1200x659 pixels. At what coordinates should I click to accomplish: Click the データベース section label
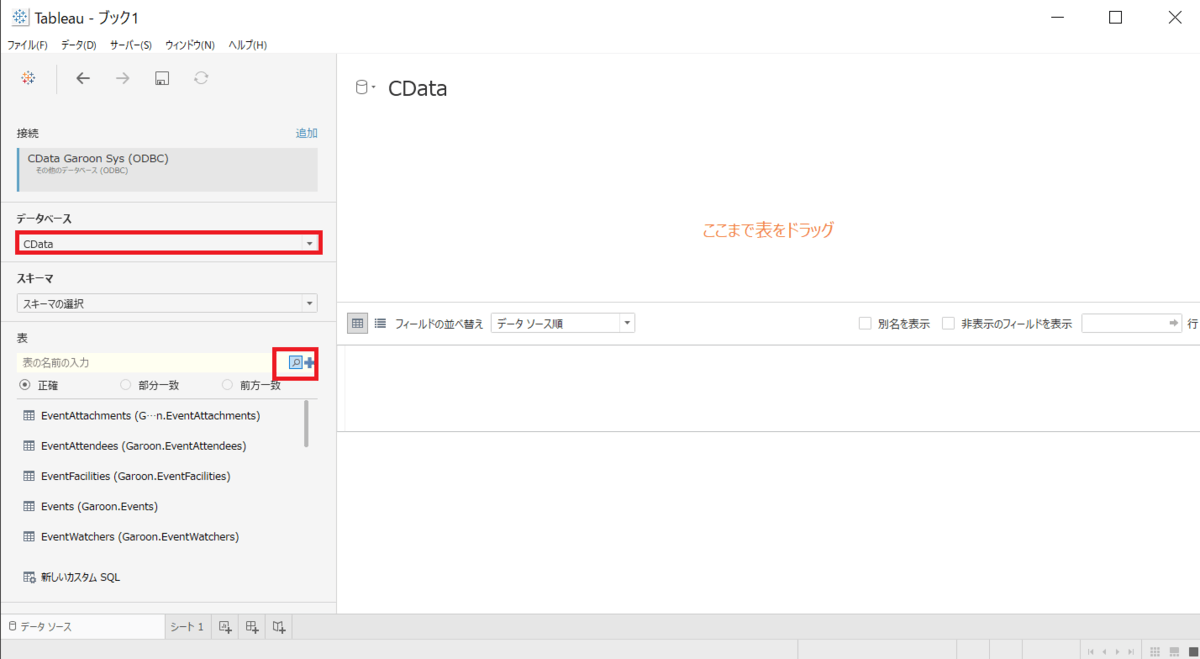tap(44, 218)
